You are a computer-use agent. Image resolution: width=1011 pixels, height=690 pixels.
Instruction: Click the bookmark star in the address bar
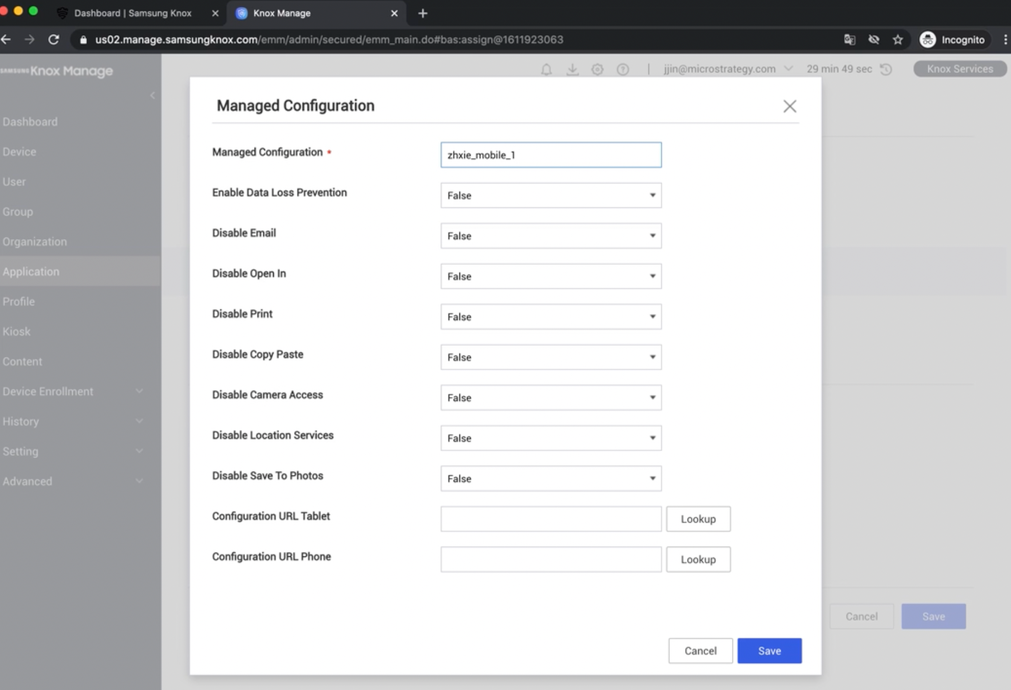click(897, 39)
